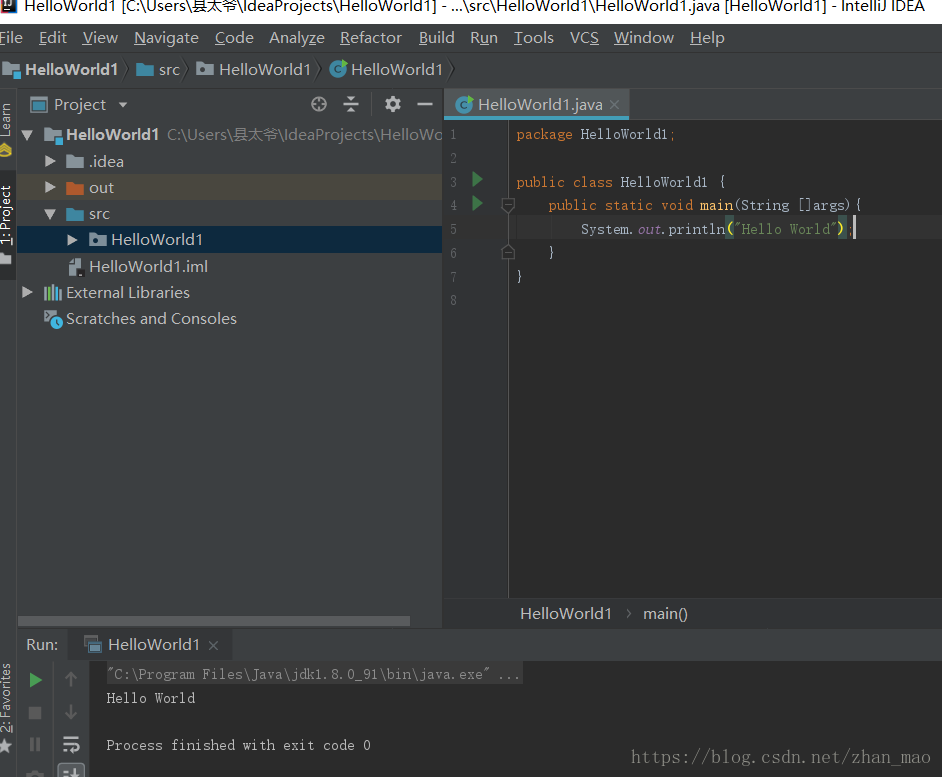
Task: Click src breadcrumb in navigation bar
Action: (x=158, y=70)
